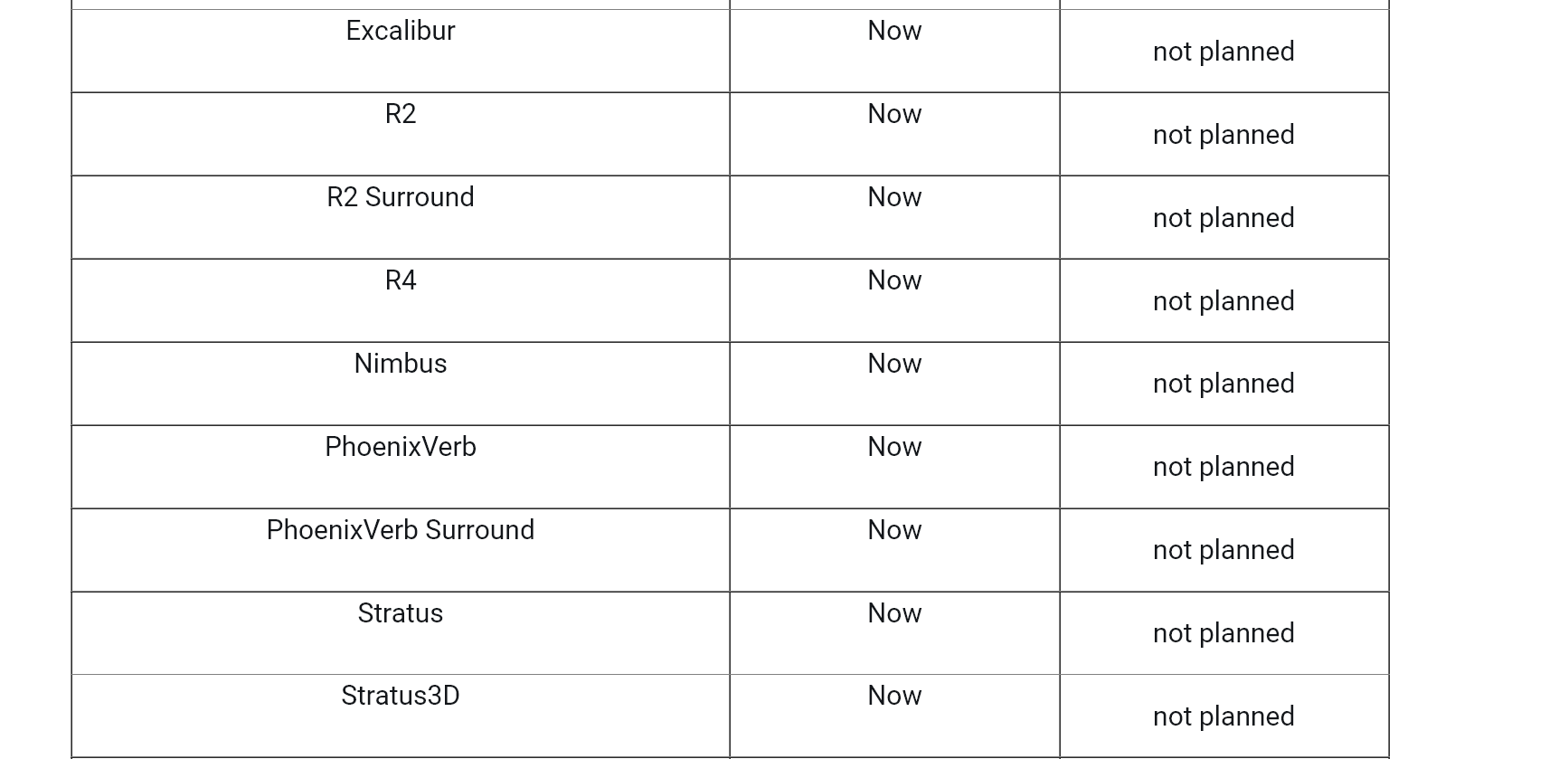This screenshot has height=759, width=1568.
Task: Click 'Now' in the Nimbus row
Action: click(x=894, y=364)
